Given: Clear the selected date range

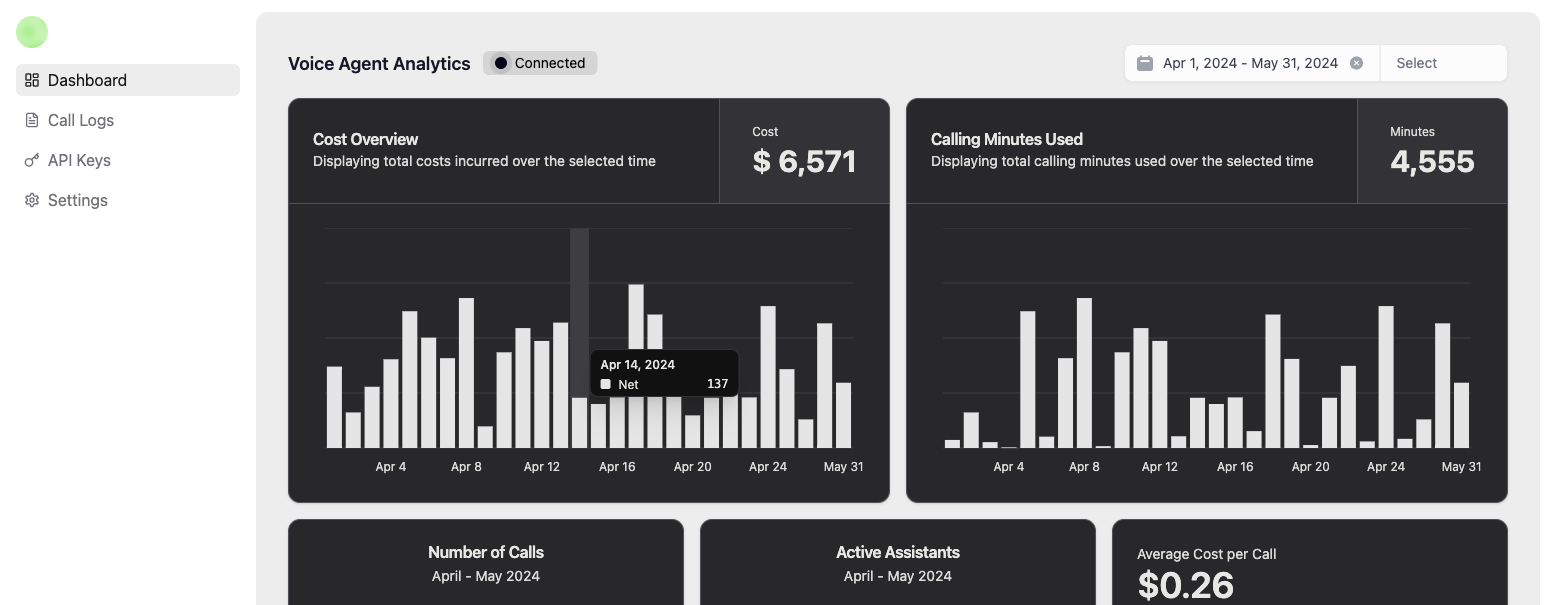Looking at the screenshot, I should click(x=1356, y=63).
